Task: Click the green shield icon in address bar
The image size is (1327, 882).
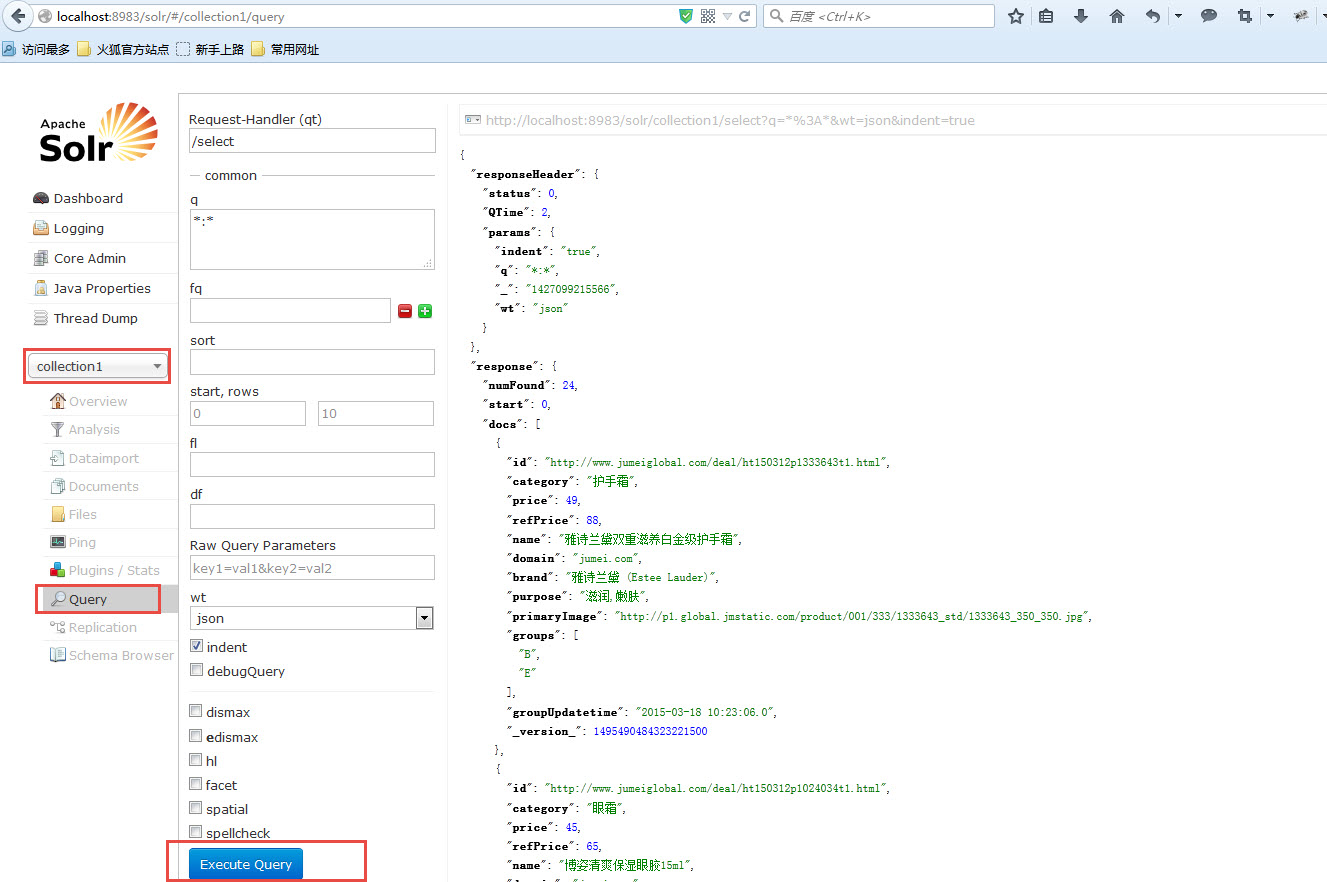Action: coord(685,16)
